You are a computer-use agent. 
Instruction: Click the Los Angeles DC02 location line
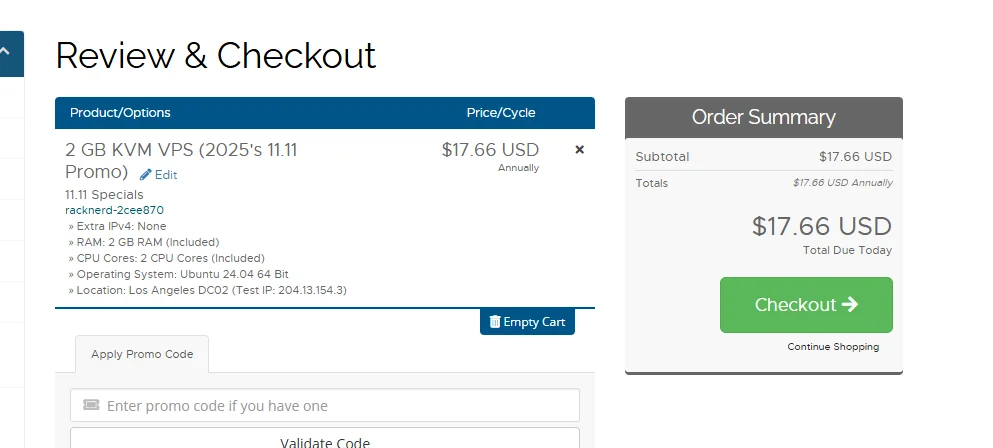210,290
